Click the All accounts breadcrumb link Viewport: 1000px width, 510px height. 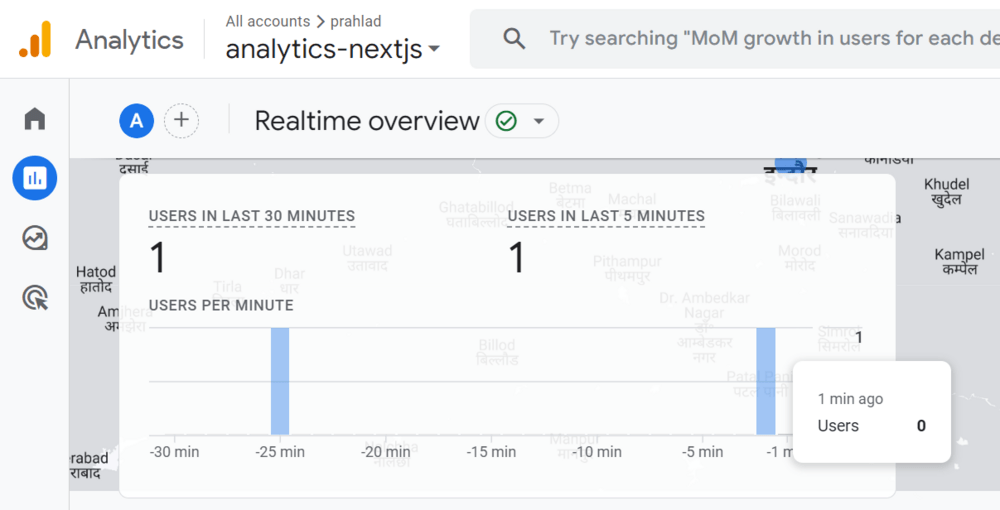point(268,21)
